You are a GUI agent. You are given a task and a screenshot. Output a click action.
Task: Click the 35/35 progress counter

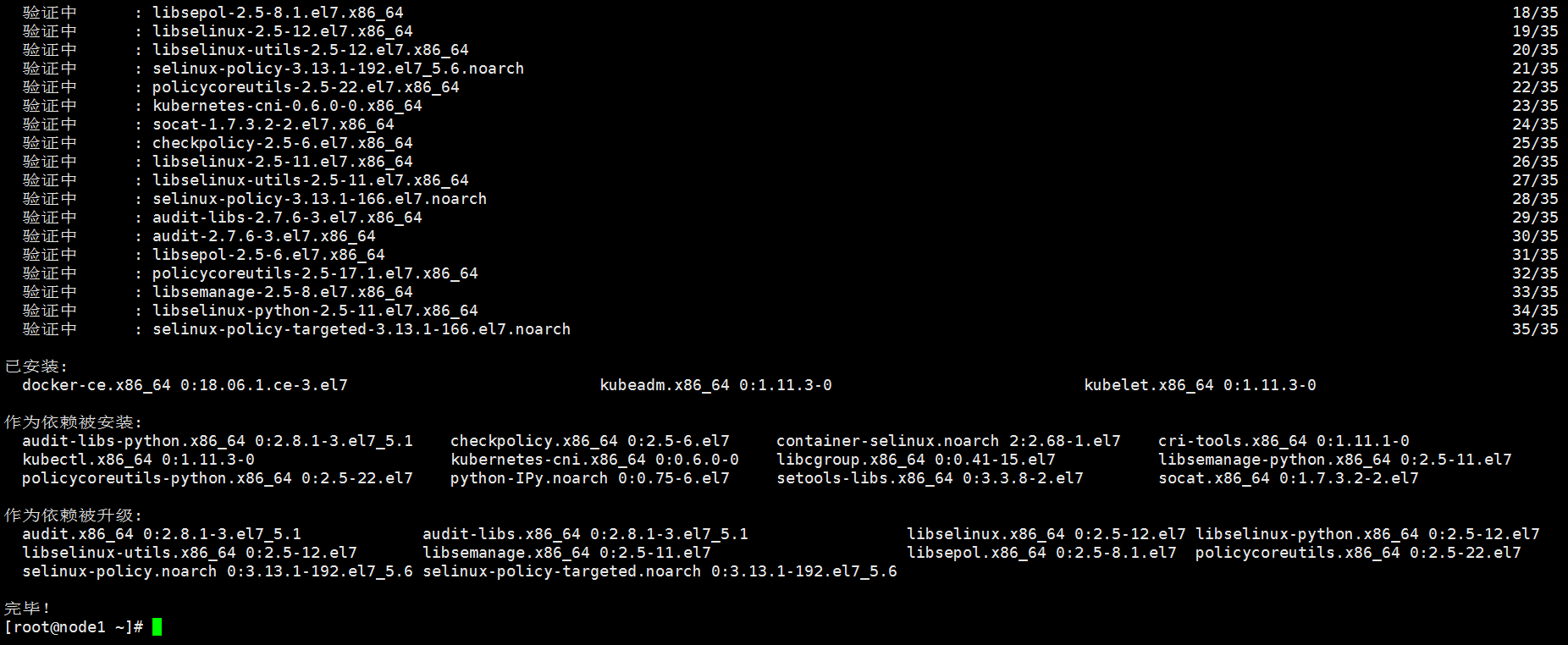tap(1535, 329)
